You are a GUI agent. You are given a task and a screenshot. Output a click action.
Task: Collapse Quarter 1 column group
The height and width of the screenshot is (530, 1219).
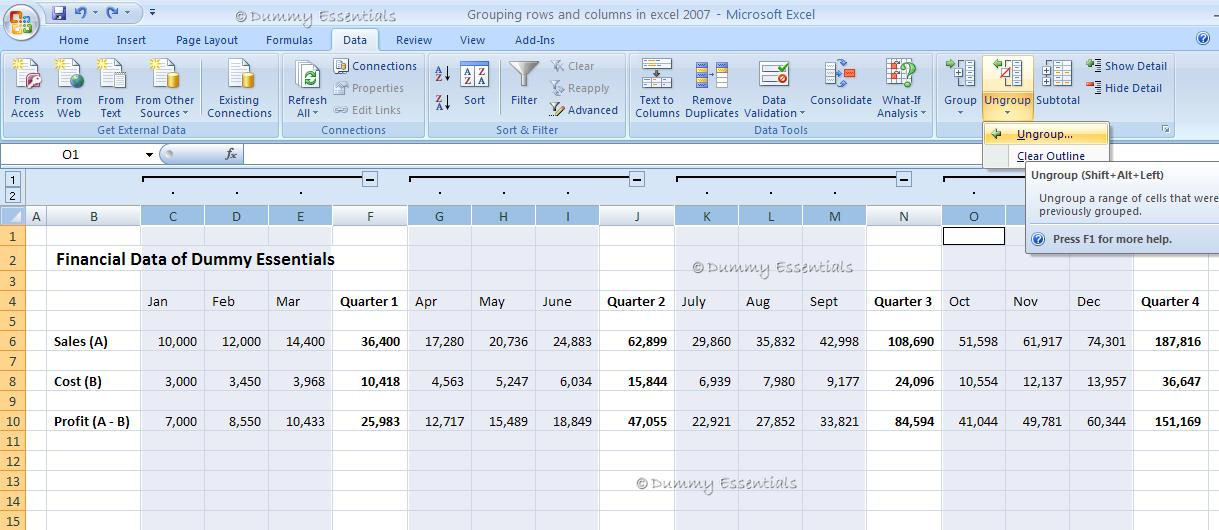370,179
